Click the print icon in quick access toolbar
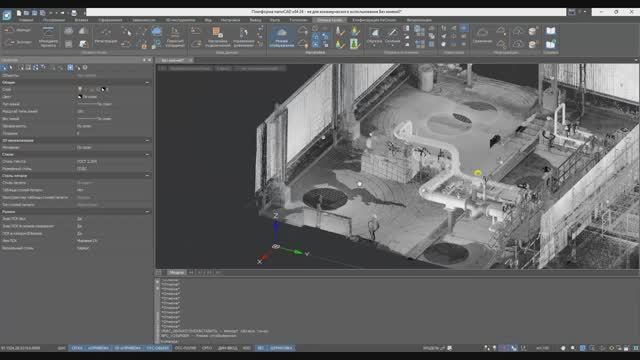This screenshot has width=640, height=360. [74, 13]
